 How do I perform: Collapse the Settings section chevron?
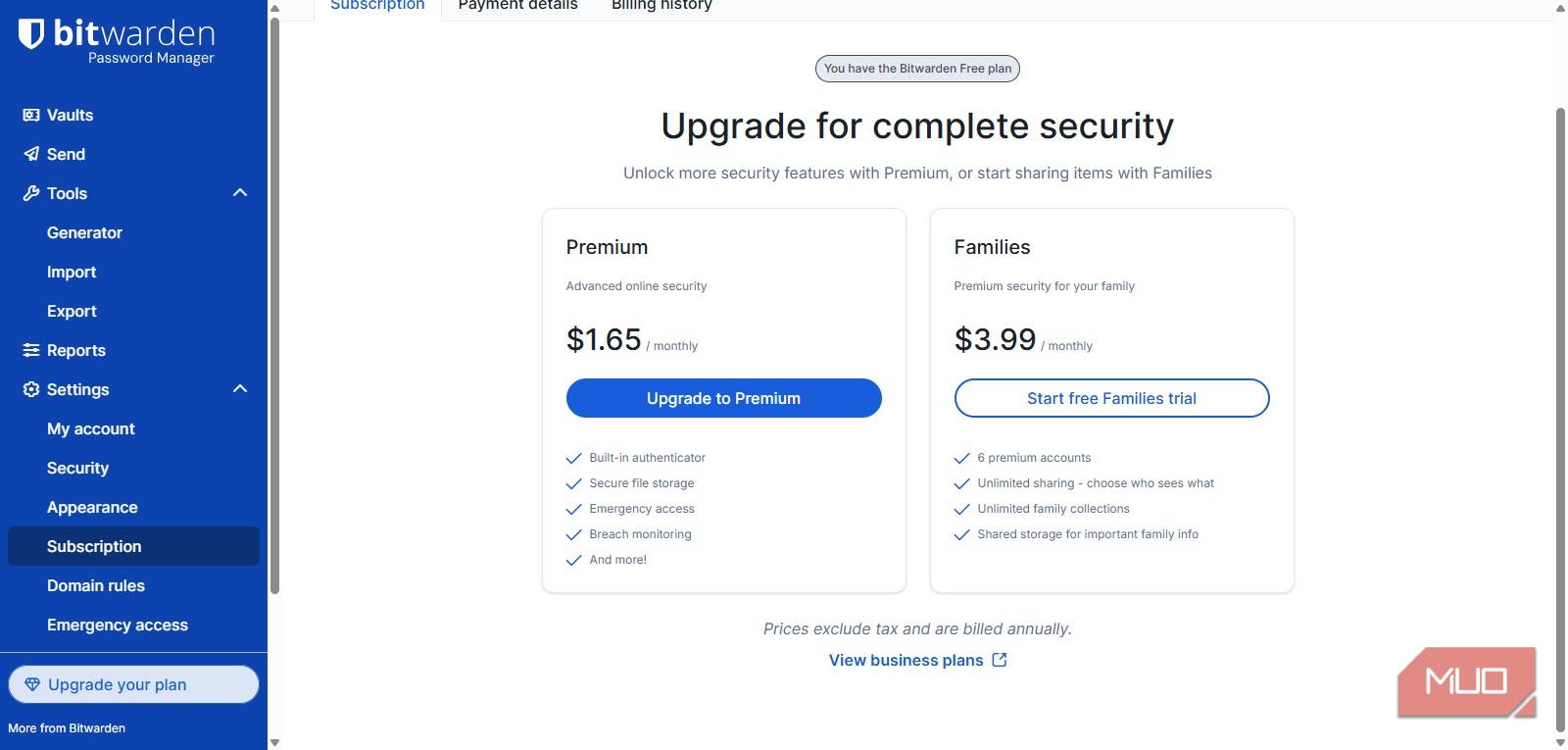pyautogui.click(x=240, y=389)
